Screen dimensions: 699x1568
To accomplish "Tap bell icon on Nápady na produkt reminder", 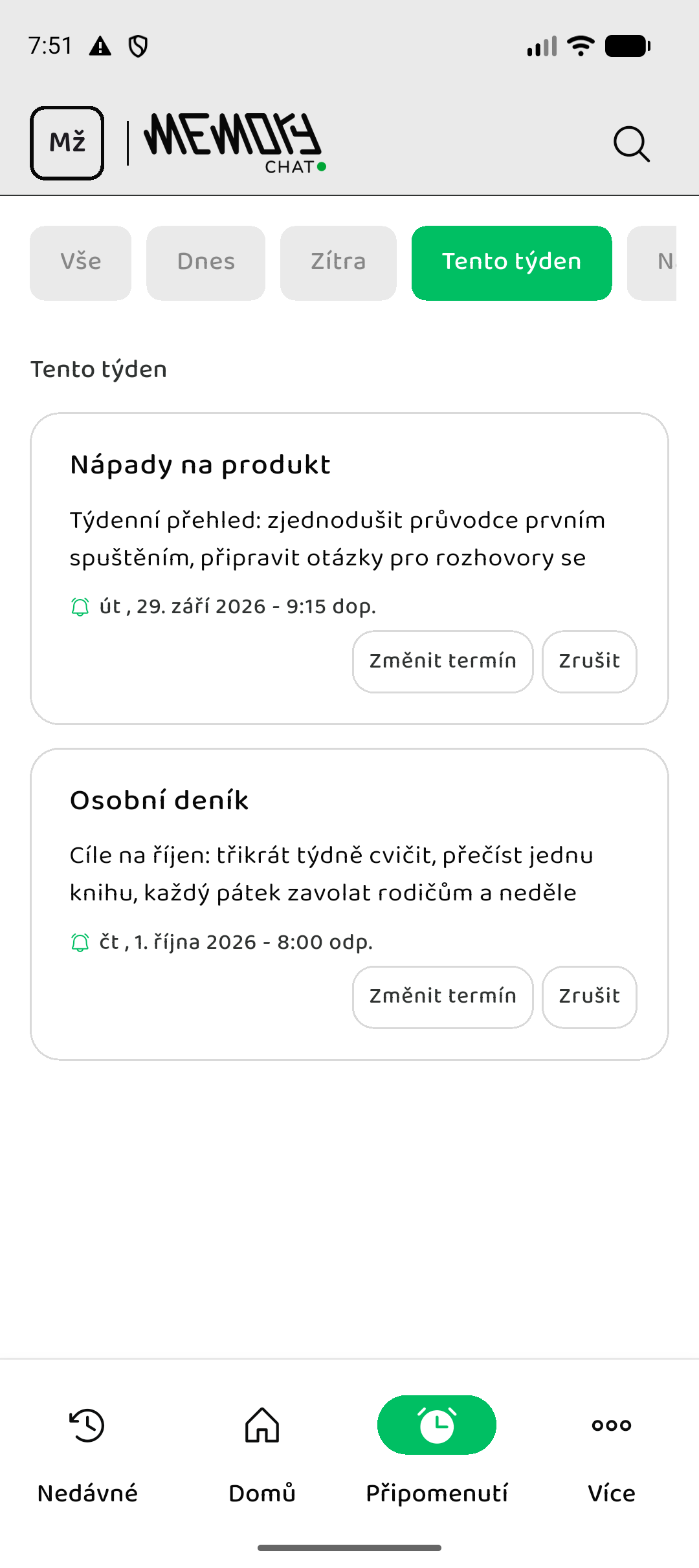I will [80, 607].
